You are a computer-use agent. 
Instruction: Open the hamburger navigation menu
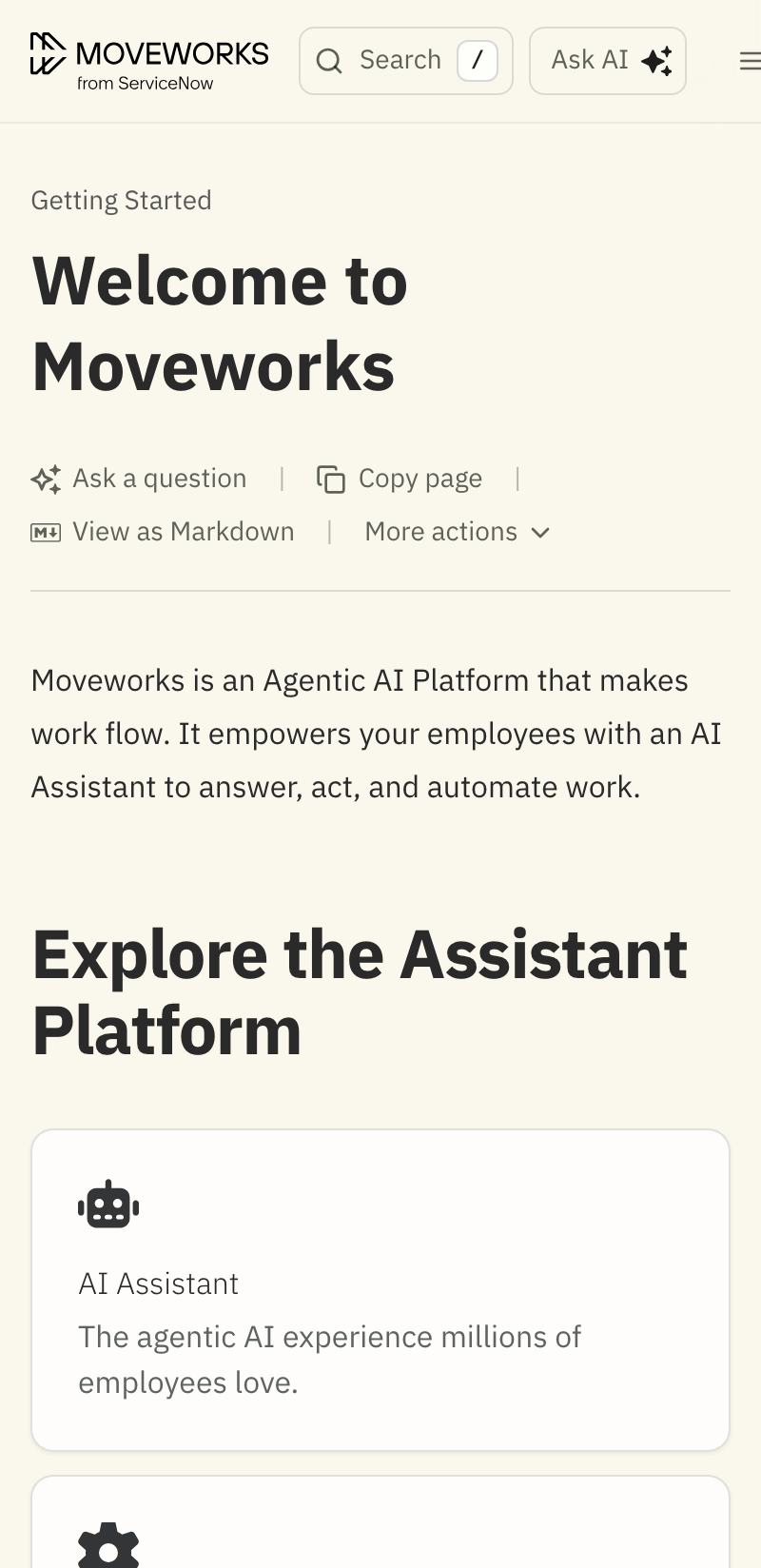coord(751,61)
